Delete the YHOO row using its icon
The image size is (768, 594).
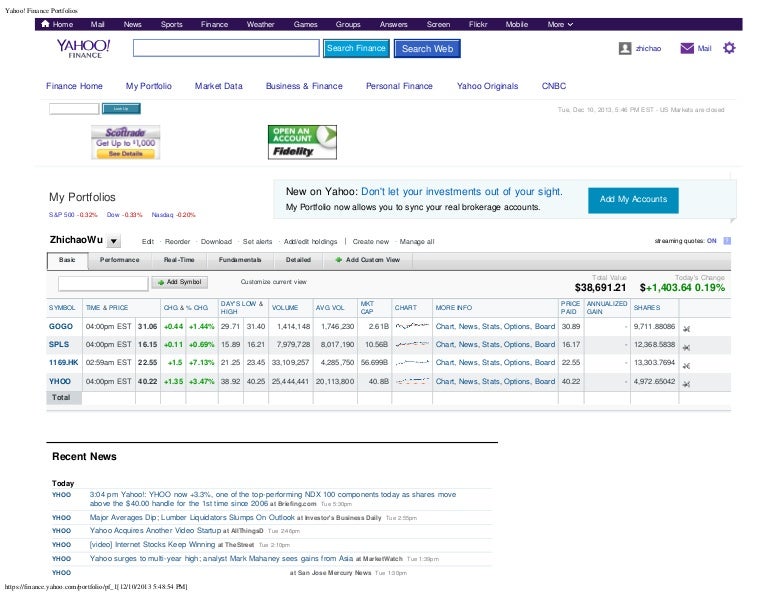point(686,384)
